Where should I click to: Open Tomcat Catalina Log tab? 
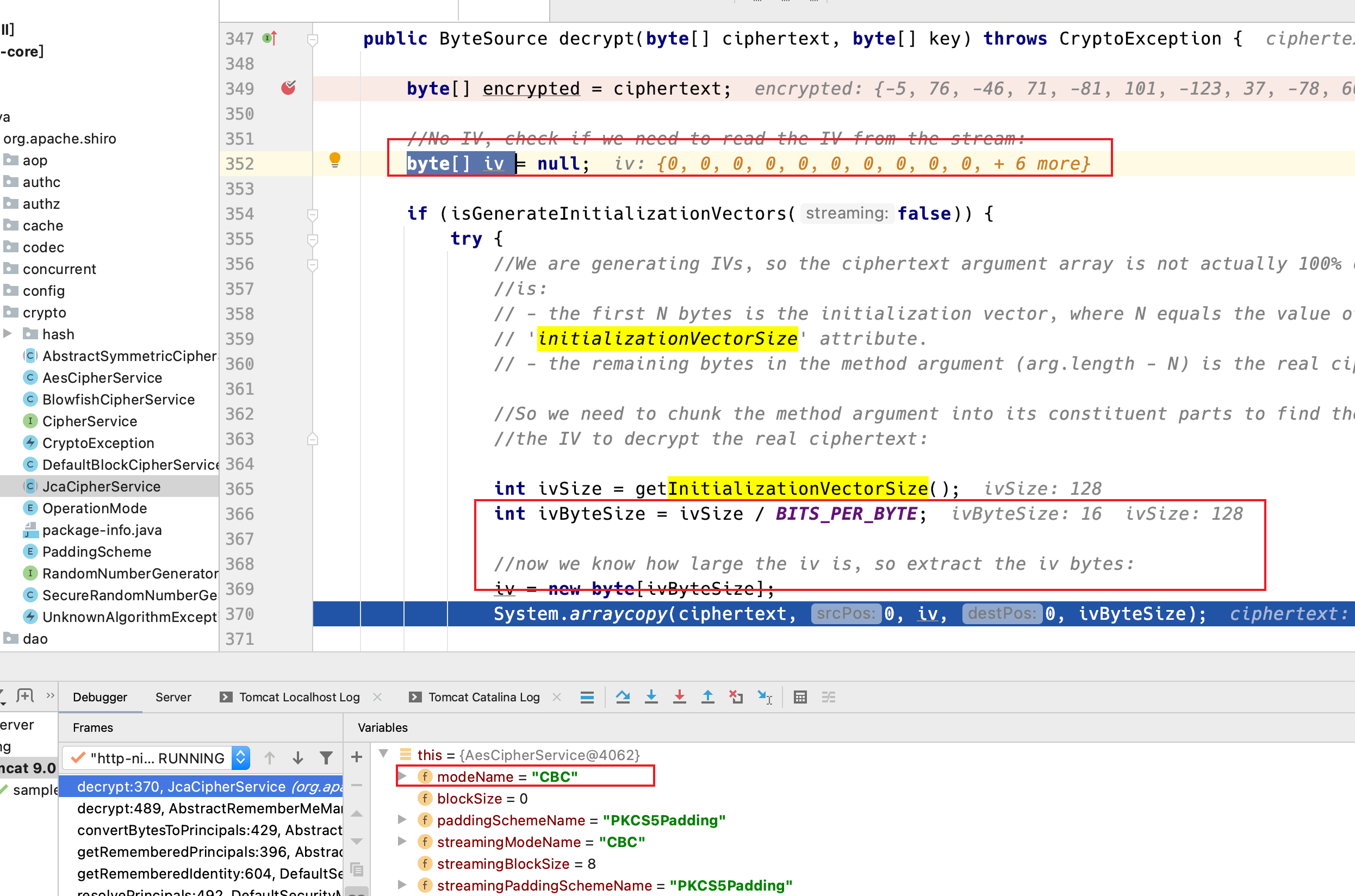coord(483,696)
